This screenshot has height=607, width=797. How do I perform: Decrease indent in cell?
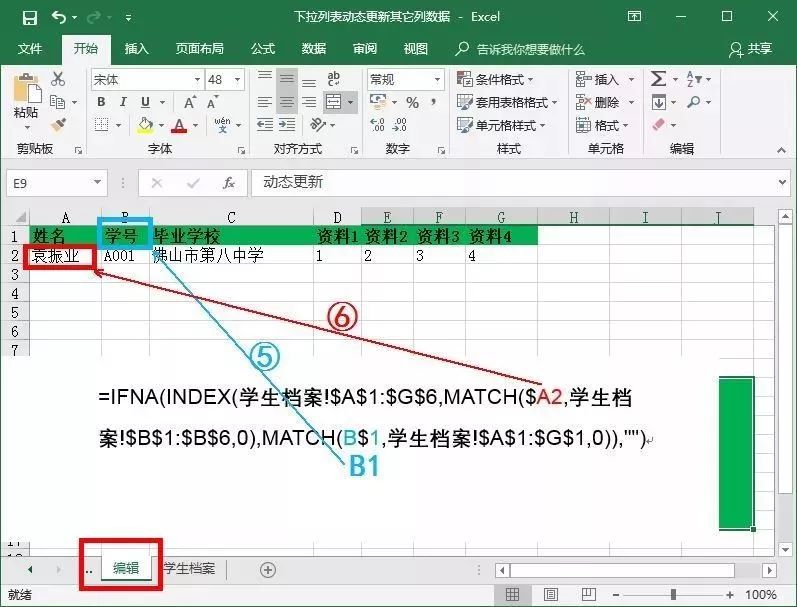[264, 125]
